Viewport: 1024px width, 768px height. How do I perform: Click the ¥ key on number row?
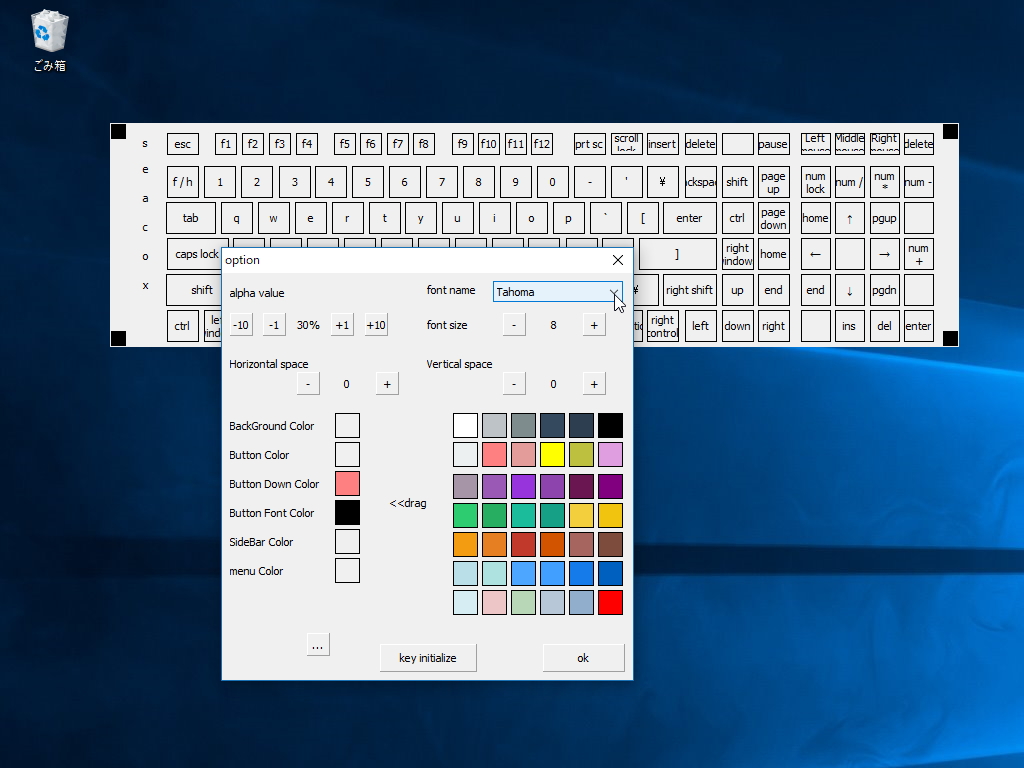(x=662, y=182)
